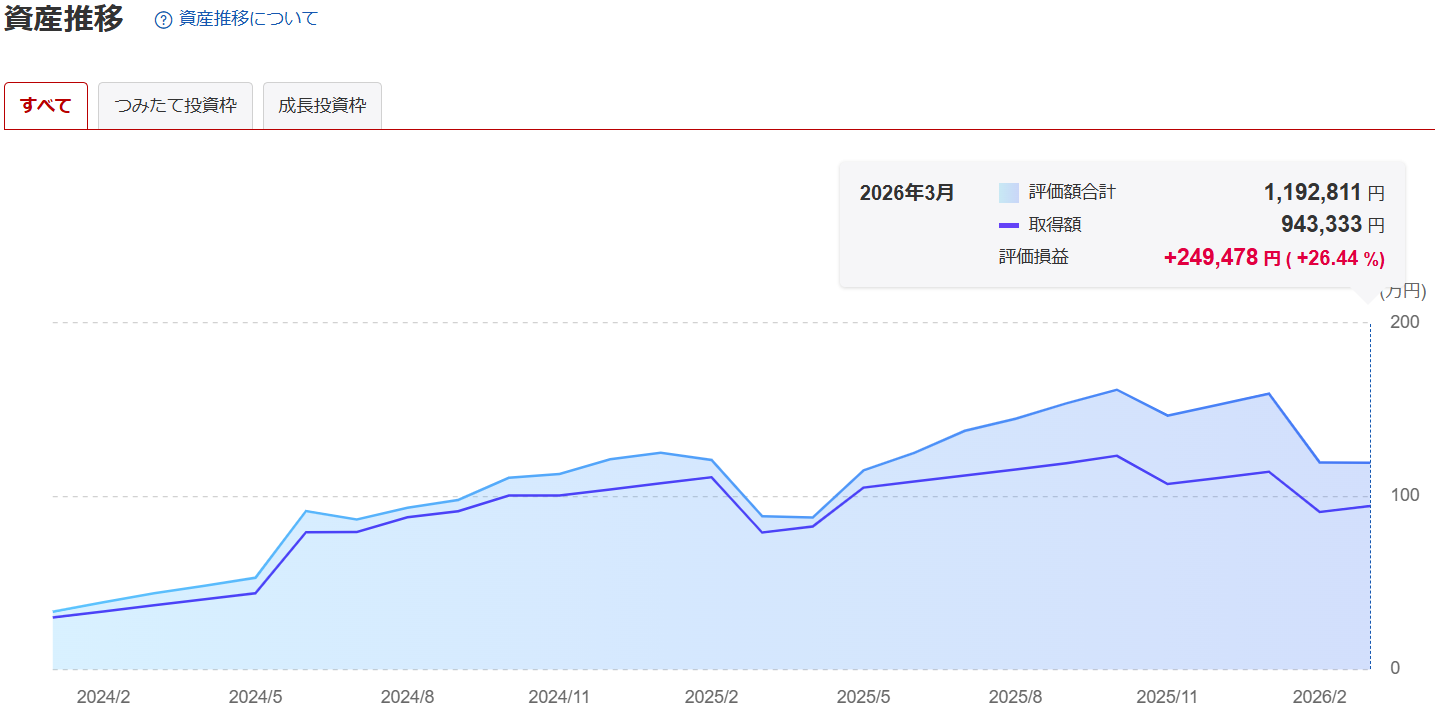Click the 取得額 purple line legend marker

pyautogui.click(x=1008, y=225)
